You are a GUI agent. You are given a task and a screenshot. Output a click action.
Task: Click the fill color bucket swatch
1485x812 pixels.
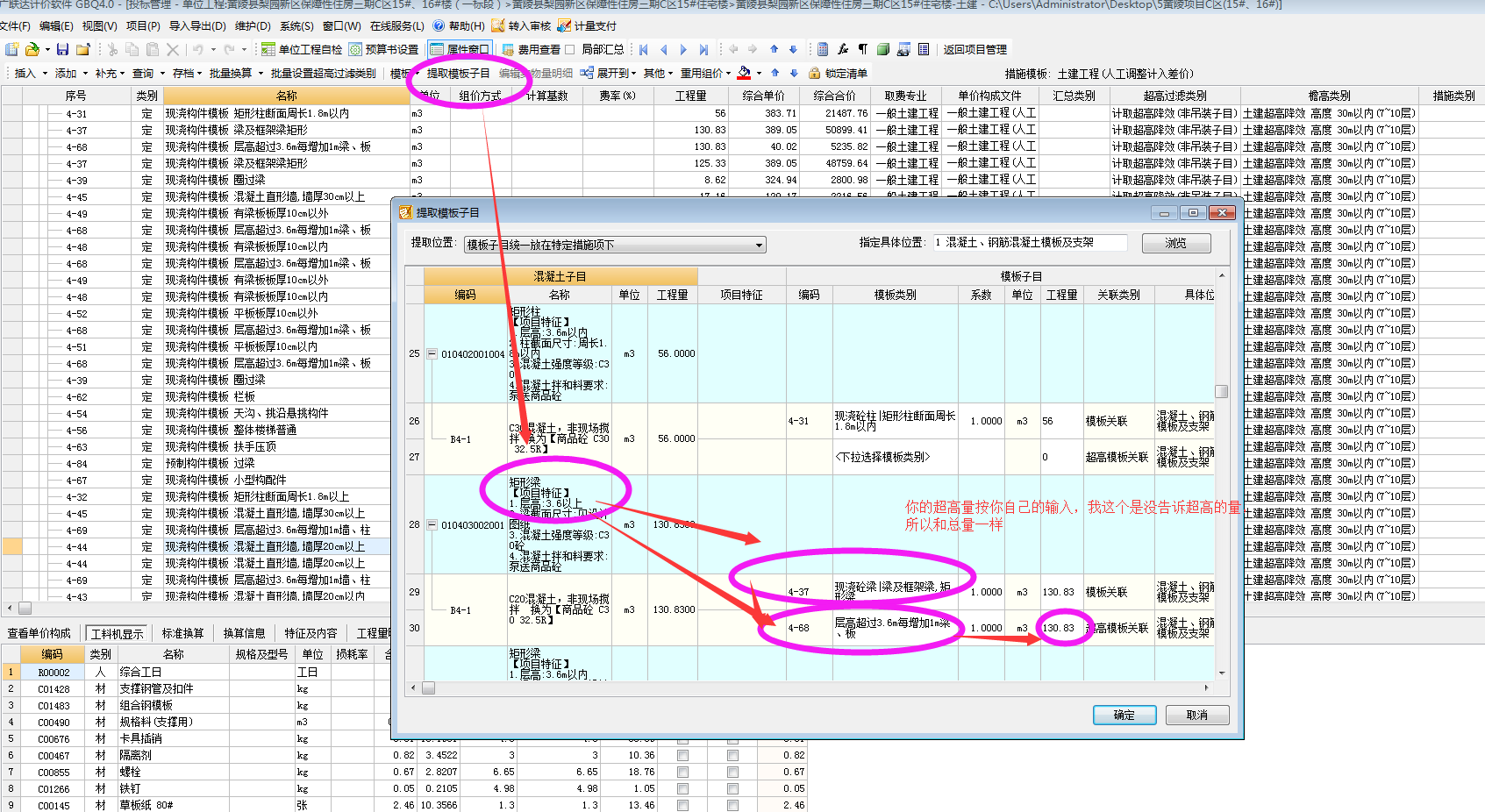tap(744, 73)
